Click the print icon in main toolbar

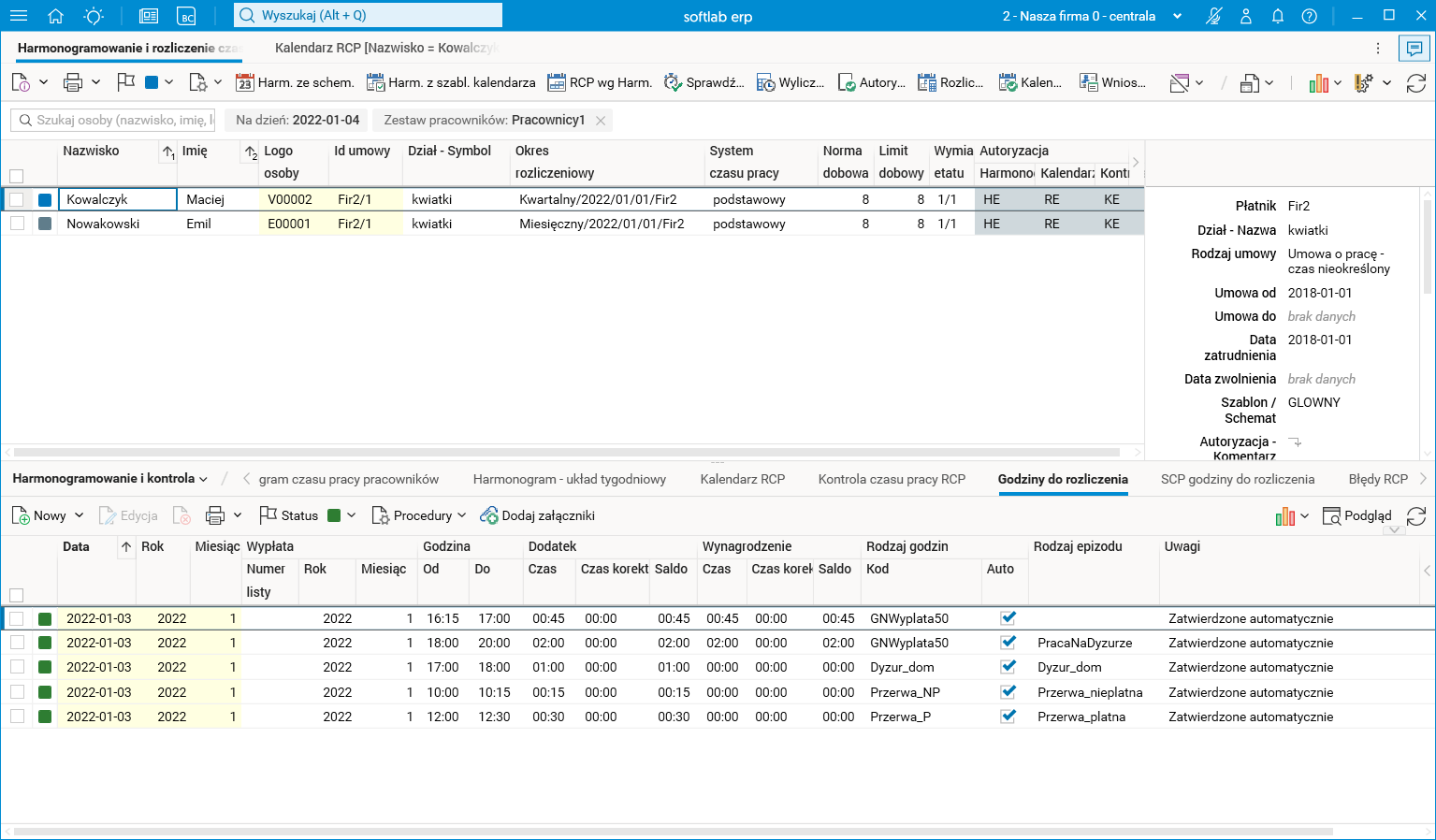[x=73, y=83]
